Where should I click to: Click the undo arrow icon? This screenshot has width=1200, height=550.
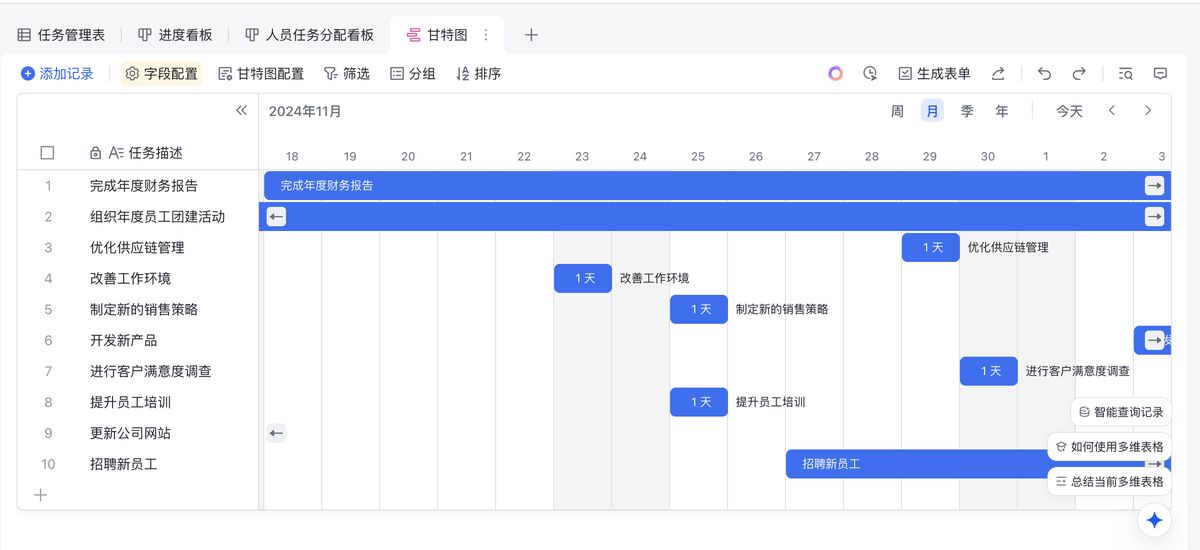pyautogui.click(x=1044, y=73)
